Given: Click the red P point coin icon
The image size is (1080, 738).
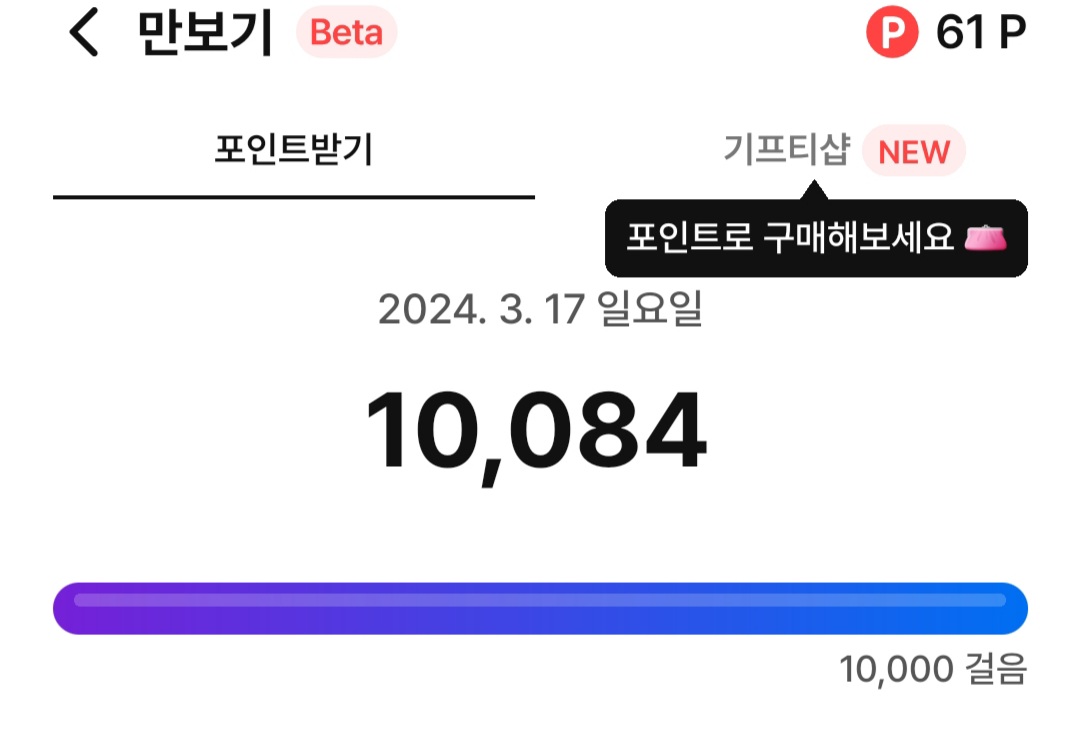Looking at the screenshot, I should coord(892,34).
